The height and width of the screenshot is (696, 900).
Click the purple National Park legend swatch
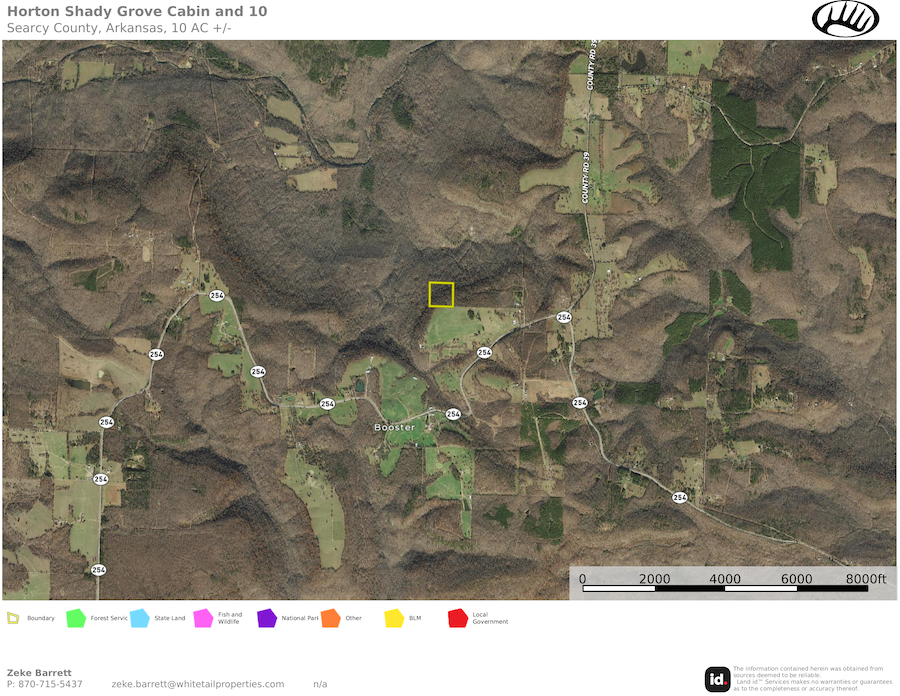tap(266, 618)
